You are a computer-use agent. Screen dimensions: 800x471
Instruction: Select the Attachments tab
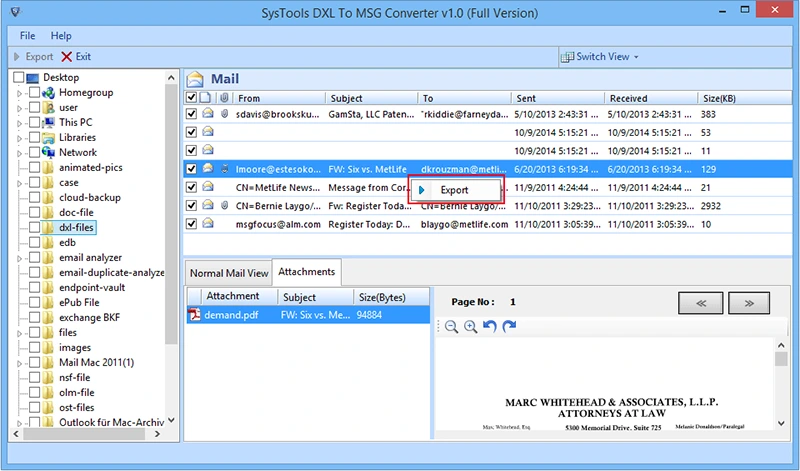point(307,271)
